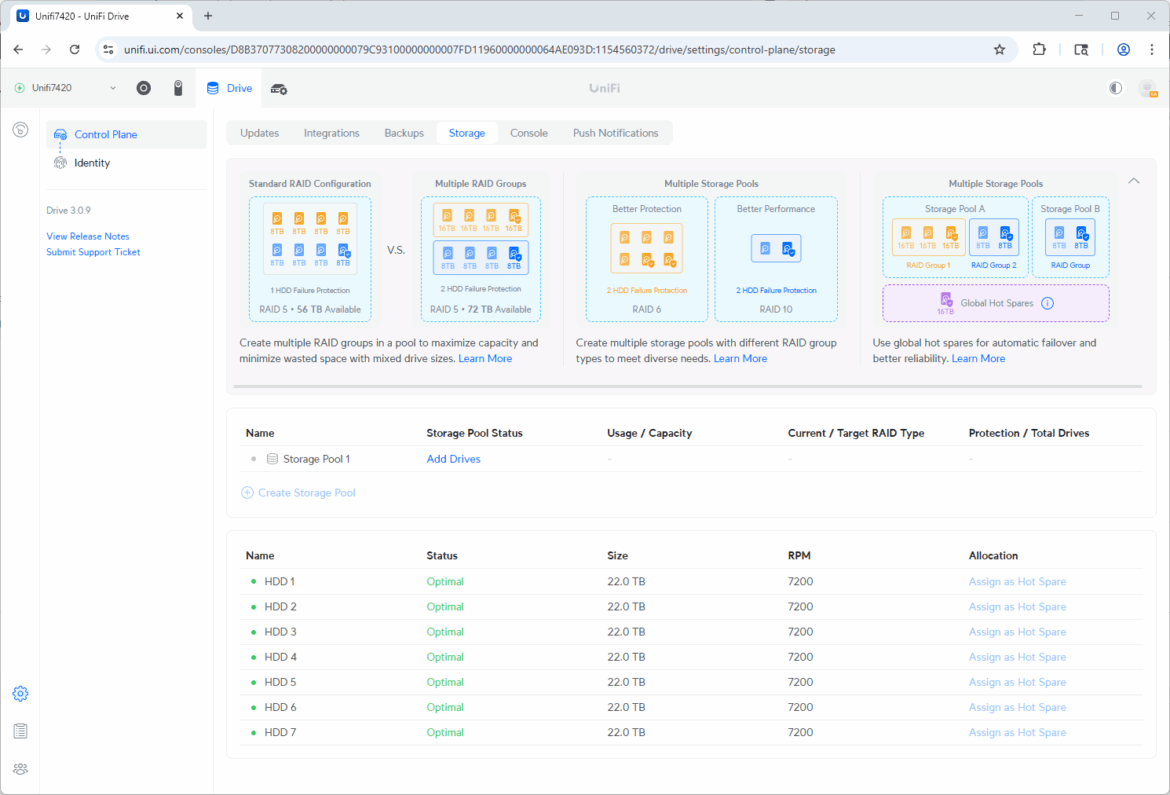This screenshot has width=1170, height=795.
Task: Open the UniFi Network app icon
Action: click(x=144, y=88)
